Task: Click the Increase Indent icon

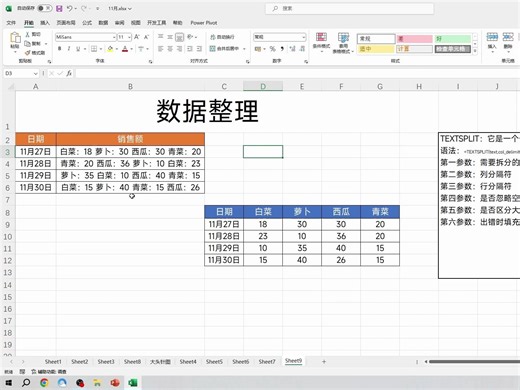Action: point(199,49)
